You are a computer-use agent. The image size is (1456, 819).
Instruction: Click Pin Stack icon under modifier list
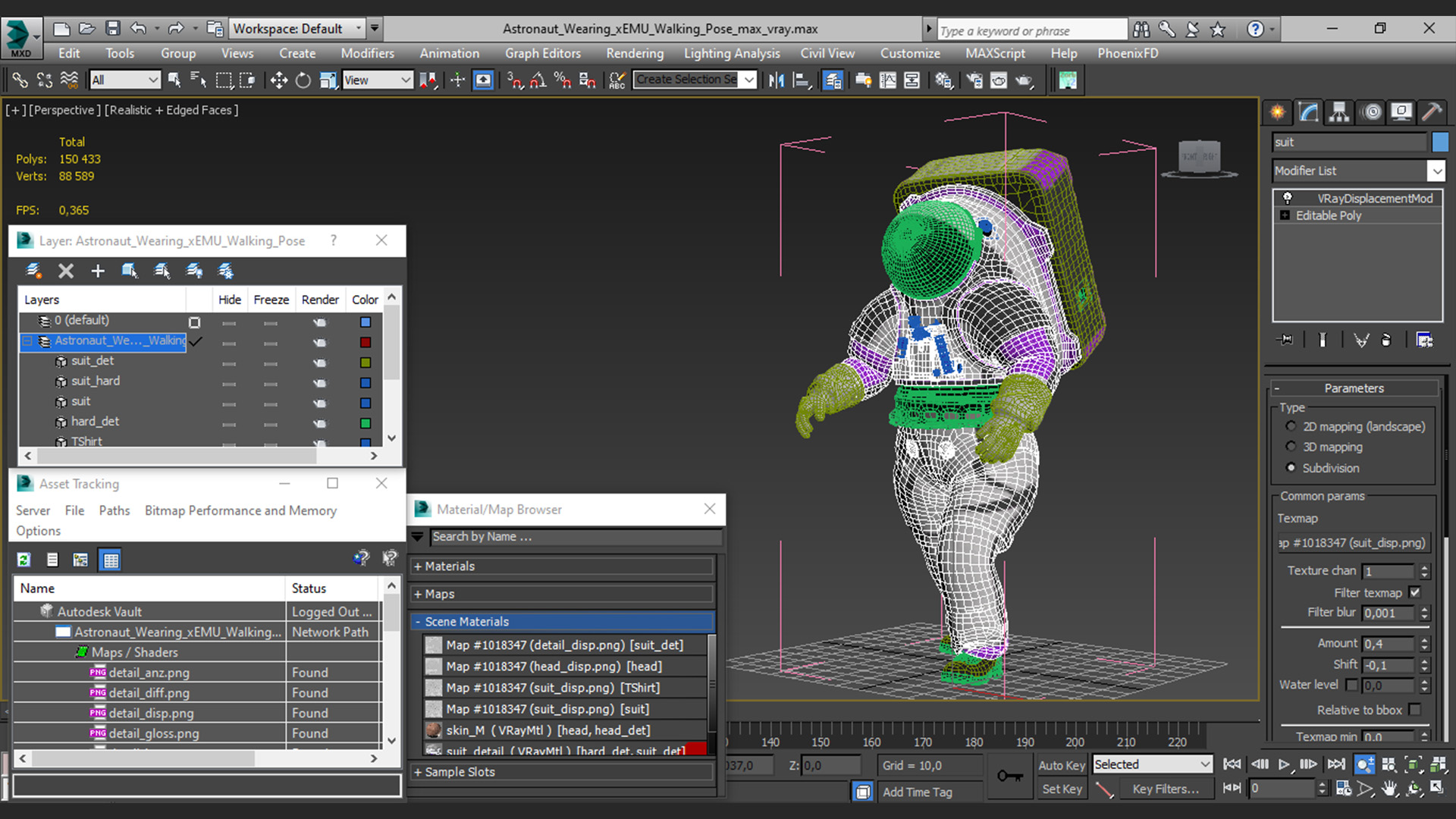point(1285,340)
